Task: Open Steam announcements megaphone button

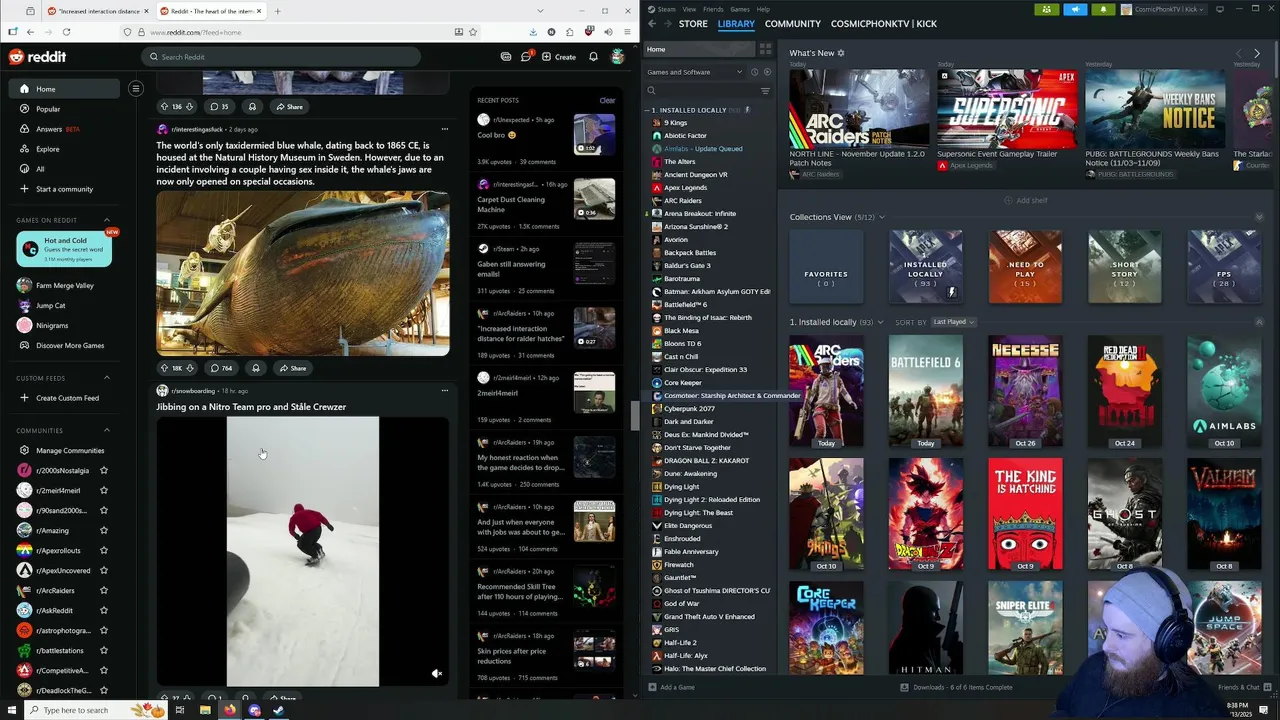Action: coord(1075,9)
